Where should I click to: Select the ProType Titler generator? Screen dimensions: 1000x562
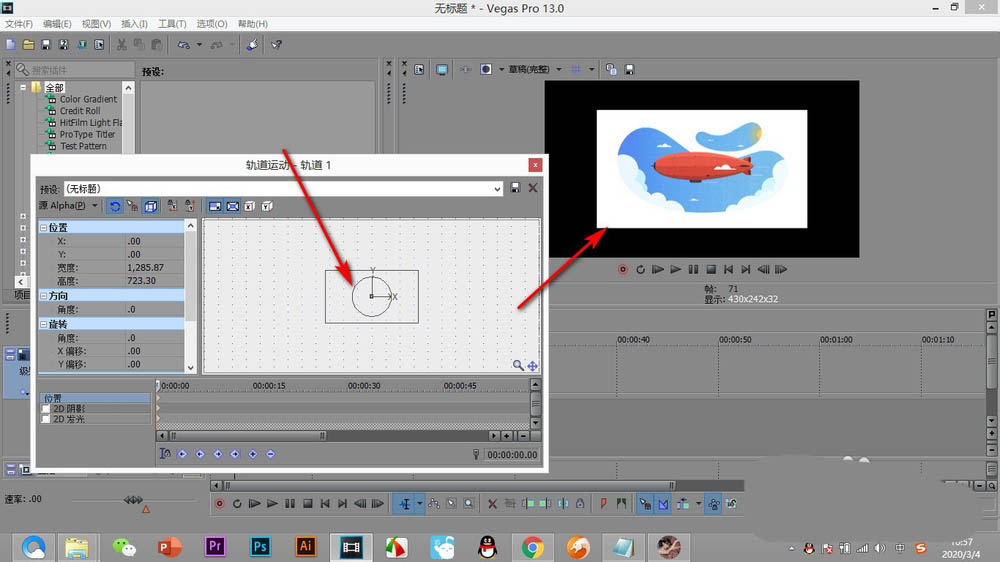pyautogui.click(x=87, y=135)
